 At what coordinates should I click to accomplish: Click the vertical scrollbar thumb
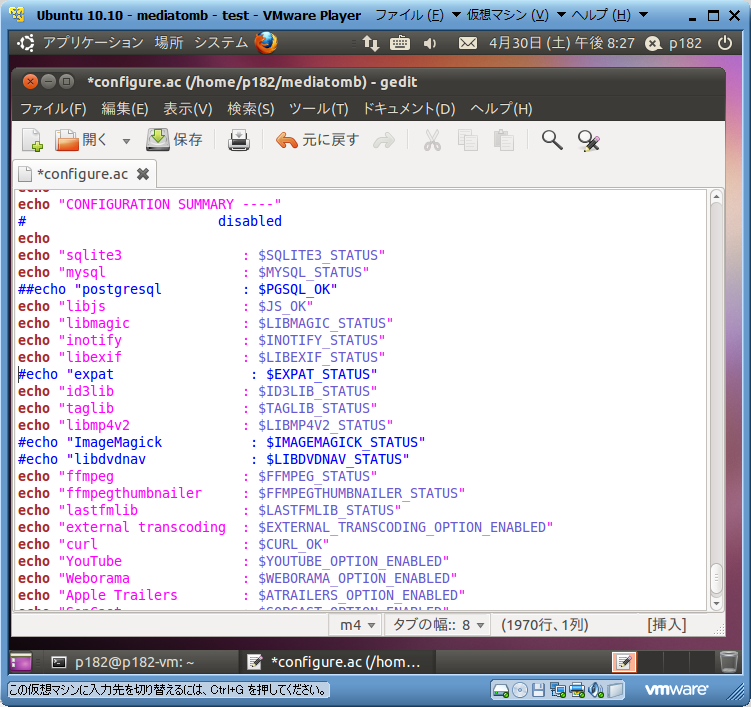click(x=717, y=579)
